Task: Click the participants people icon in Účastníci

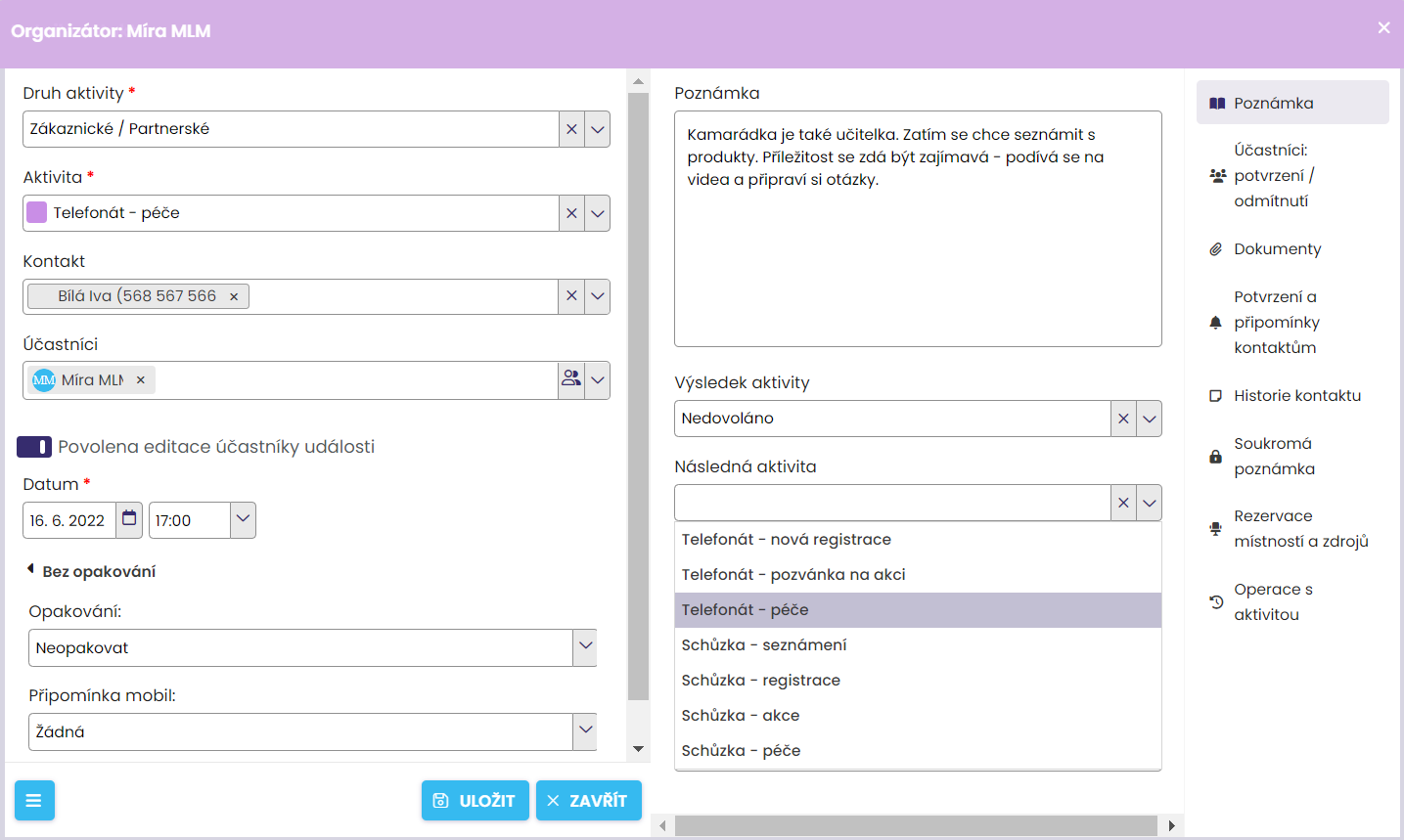Action: [571, 379]
